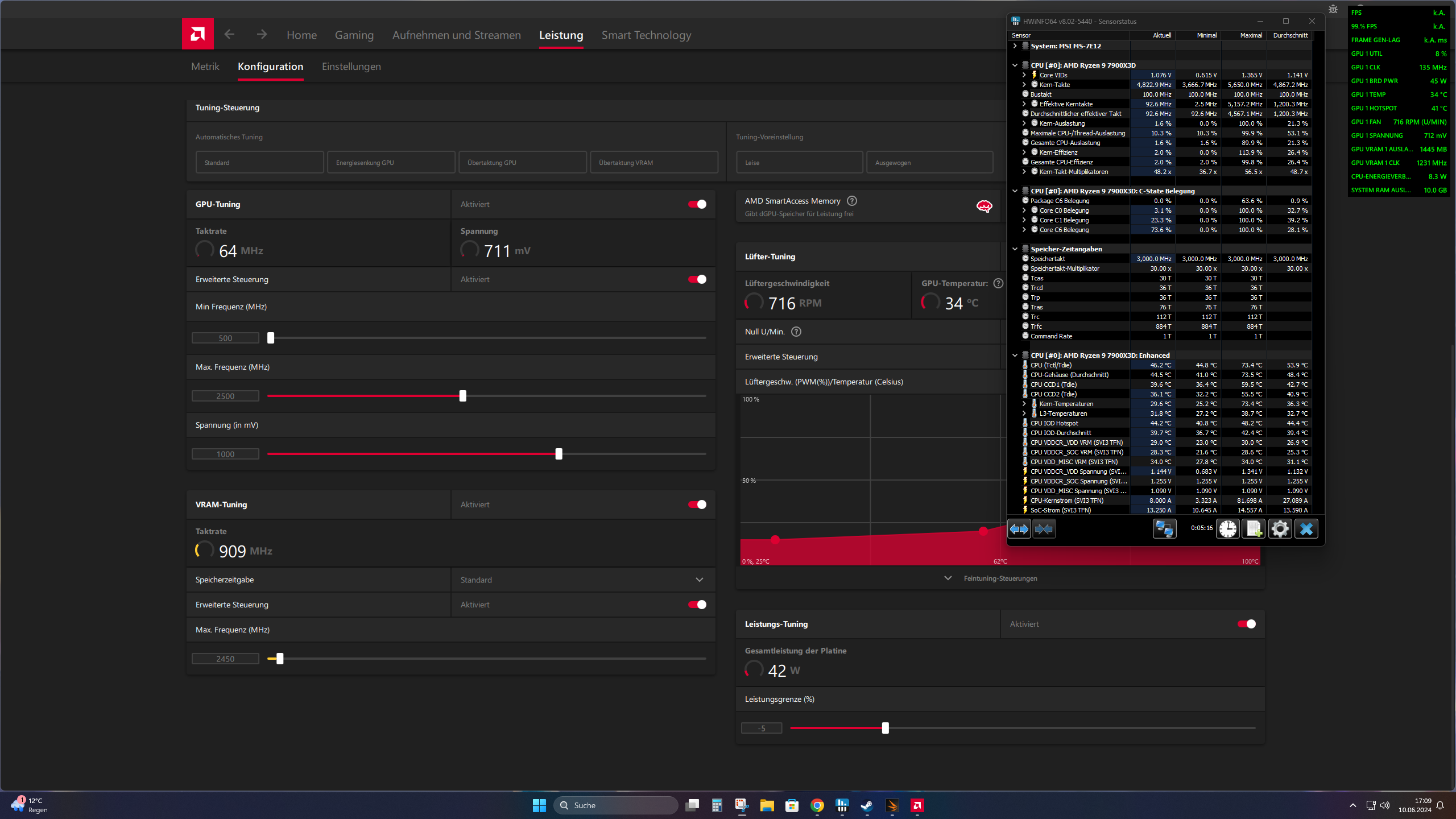This screenshot has height=819, width=1456.
Task: Select Standard automatic tuning preset
Action: pos(260,162)
